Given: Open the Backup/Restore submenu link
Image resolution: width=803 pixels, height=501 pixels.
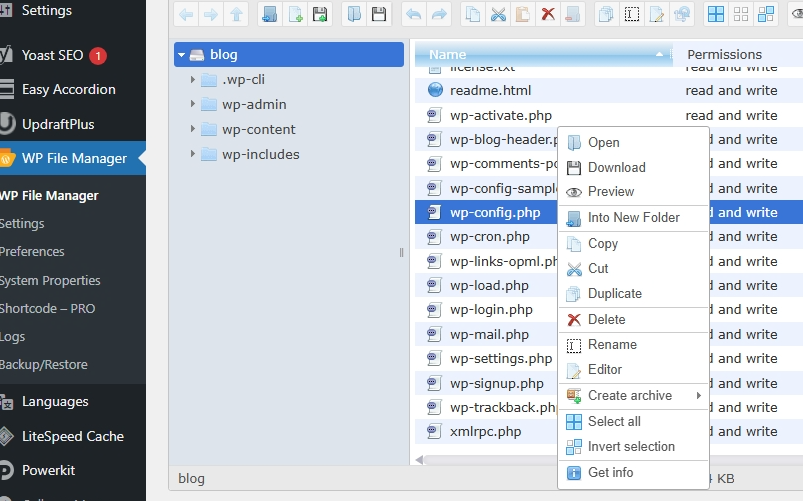Looking at the screenshot, I should point(44,365).
